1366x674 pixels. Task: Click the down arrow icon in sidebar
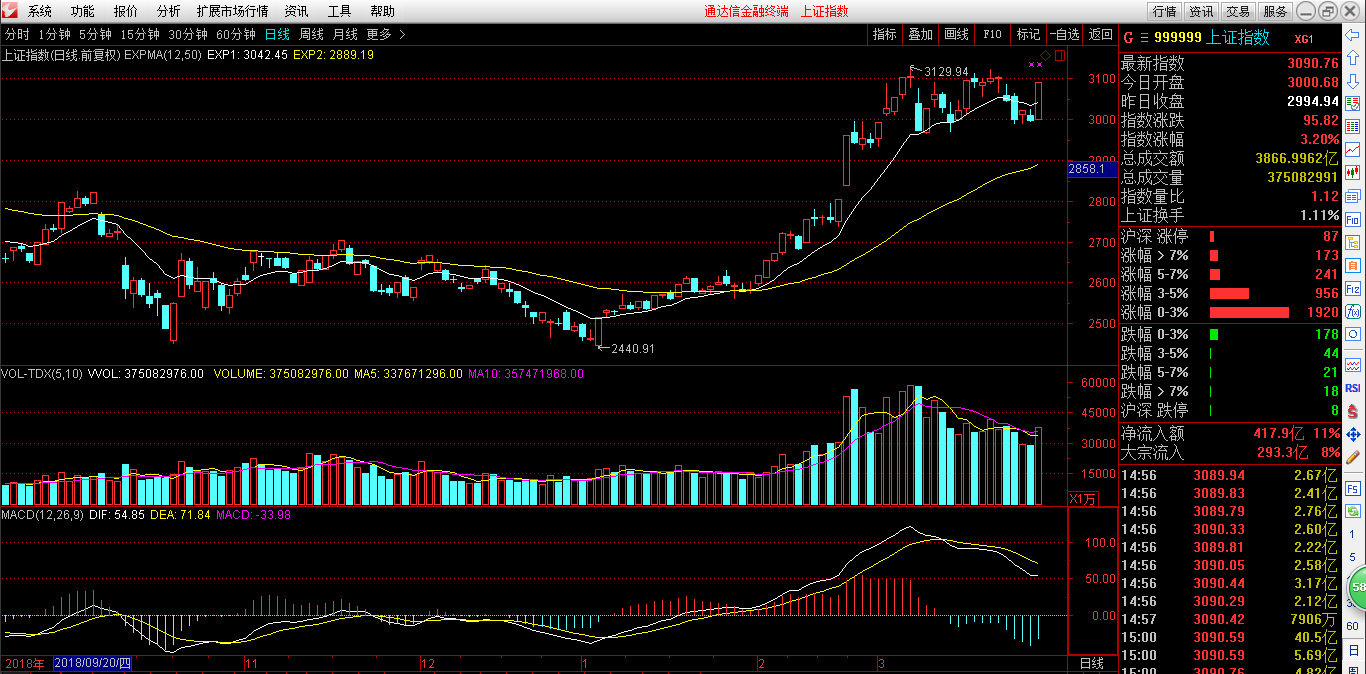pos(1353,80)
